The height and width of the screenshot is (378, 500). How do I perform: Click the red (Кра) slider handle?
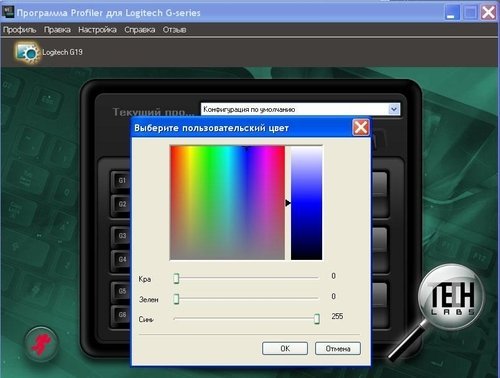176,278
